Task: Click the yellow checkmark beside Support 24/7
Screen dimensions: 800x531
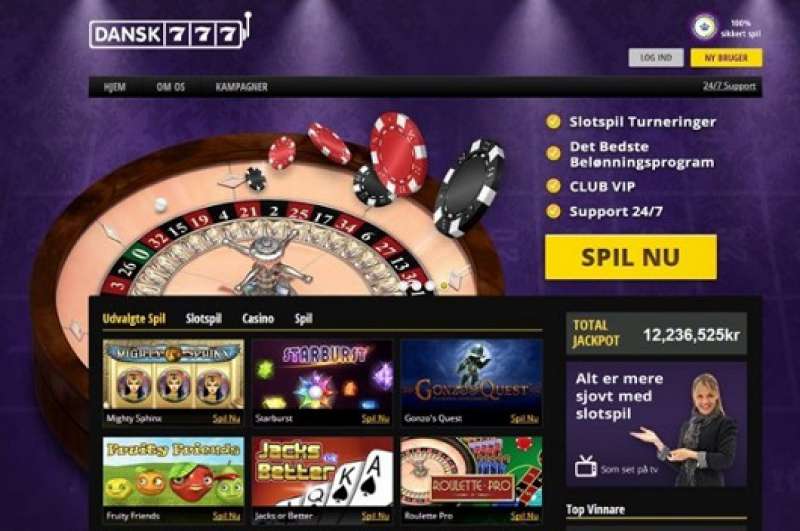Action: (x=553, y=211)
